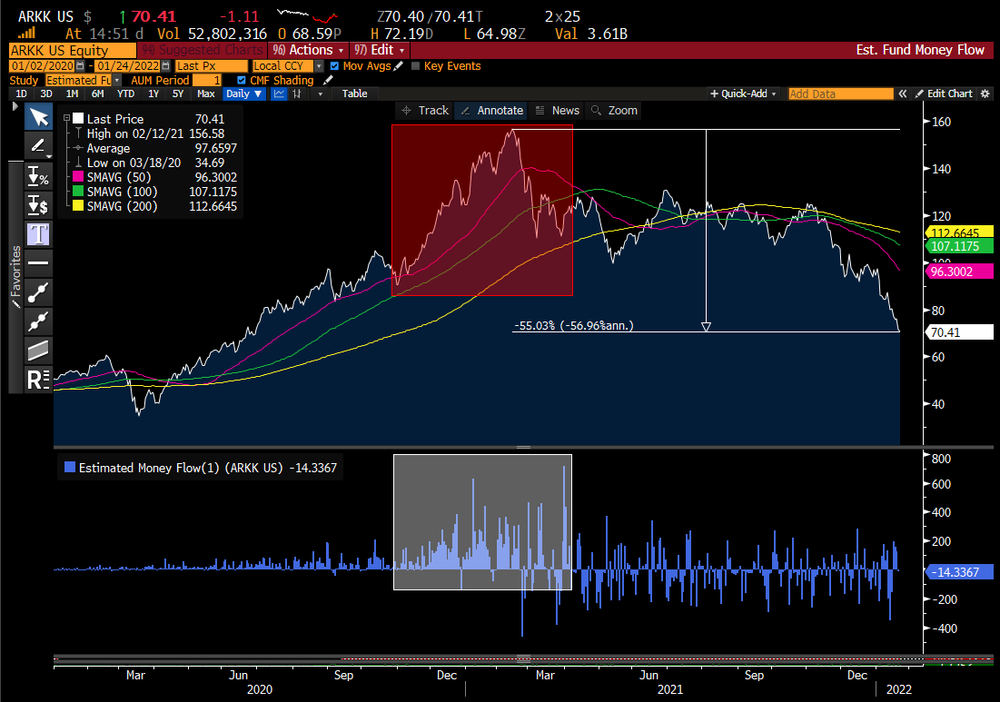This screenshot has width=1000, height=702.
Task: Click the Edit Chart button
Action: pos(944,94)
